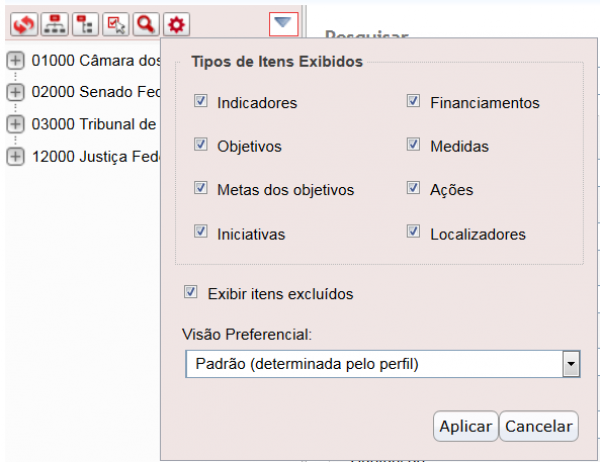
Task: Toggle the Financiamentos checkbox
Action: coord(413,102)
